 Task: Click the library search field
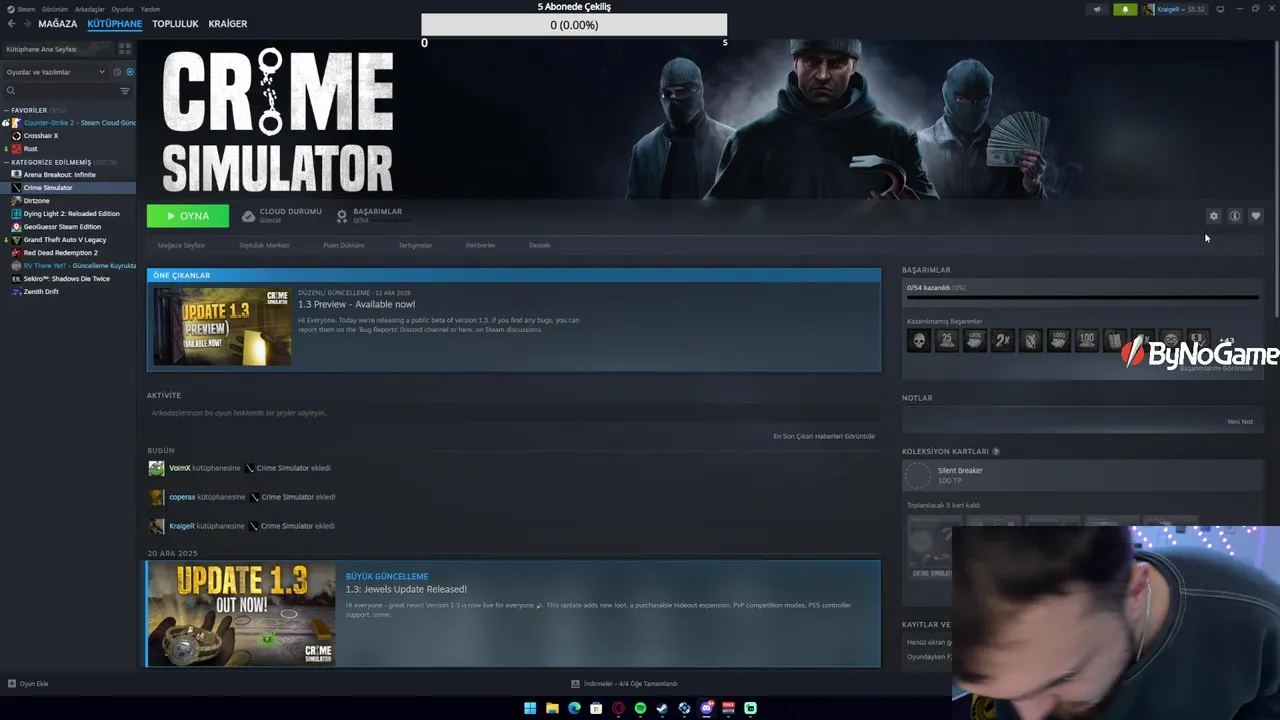pyautogui.click(x=60, y=91)
